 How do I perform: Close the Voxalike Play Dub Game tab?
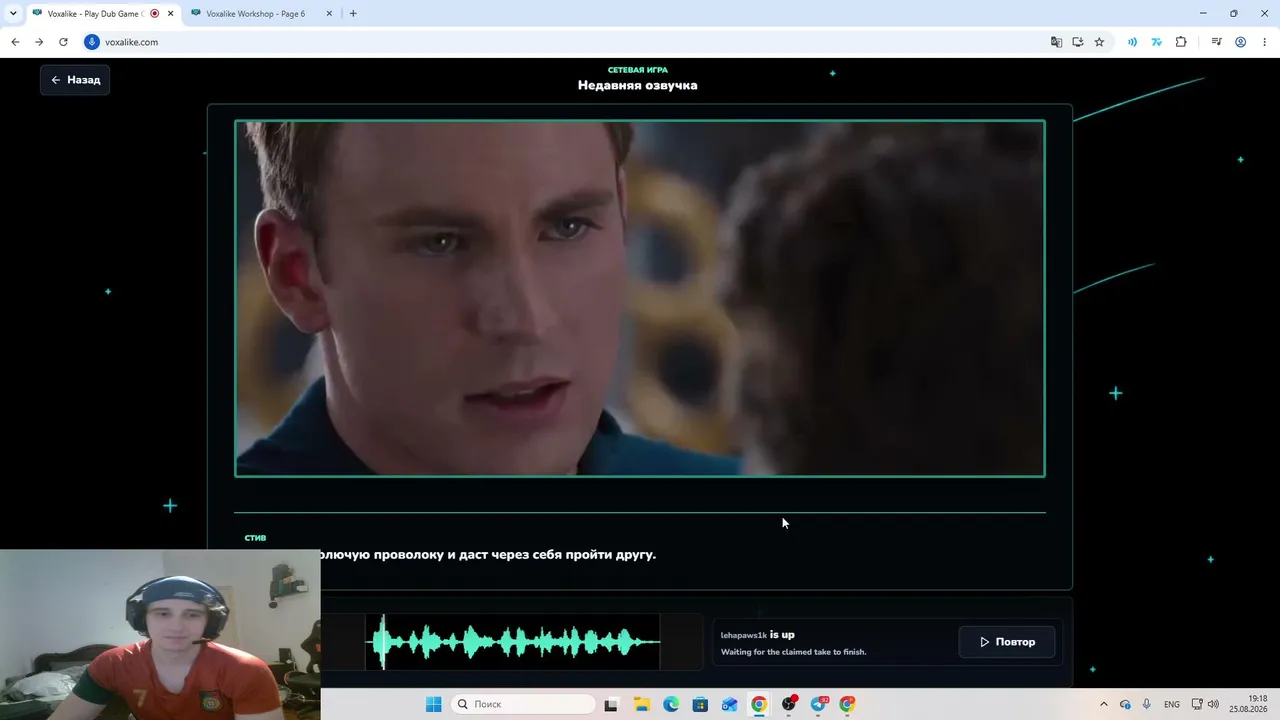(170, 14)
